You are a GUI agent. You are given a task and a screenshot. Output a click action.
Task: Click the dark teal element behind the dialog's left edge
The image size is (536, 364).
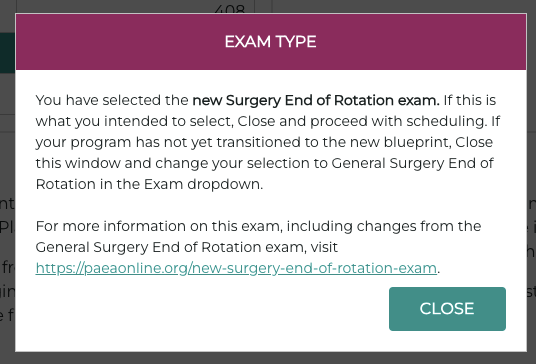pyautogui.click(x=8, y=53)
